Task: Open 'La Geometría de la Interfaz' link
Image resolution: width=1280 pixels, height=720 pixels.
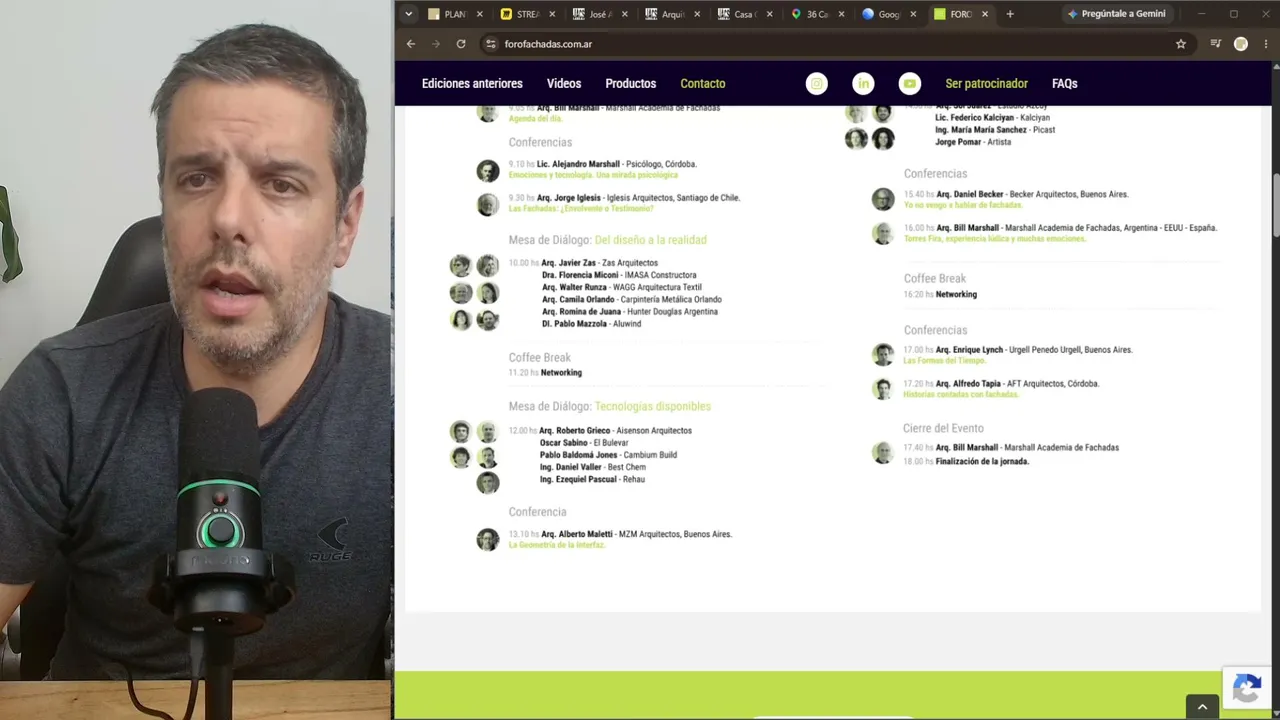Action: [x=557, y=545]
